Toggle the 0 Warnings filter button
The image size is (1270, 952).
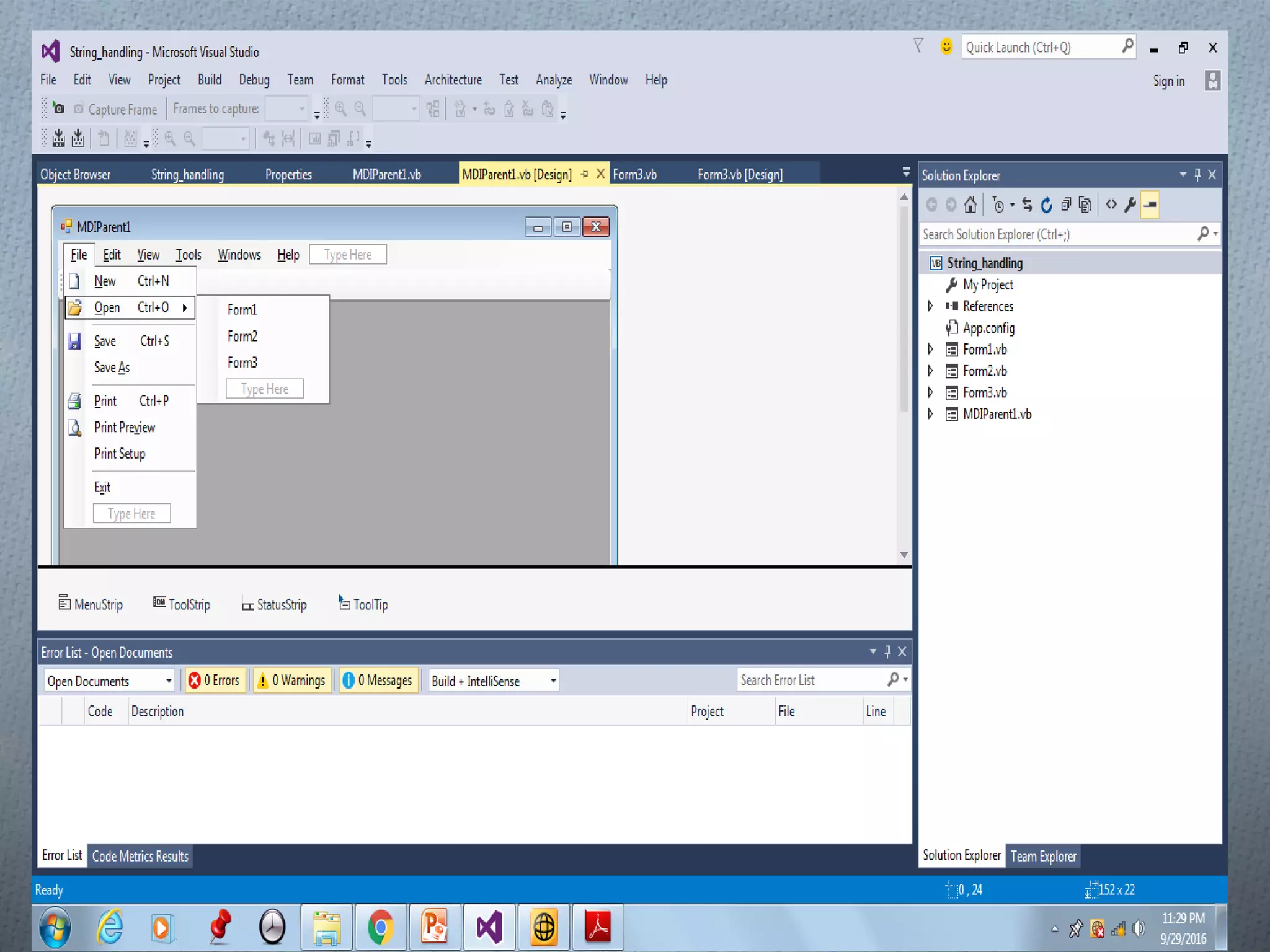coord(291,681)
